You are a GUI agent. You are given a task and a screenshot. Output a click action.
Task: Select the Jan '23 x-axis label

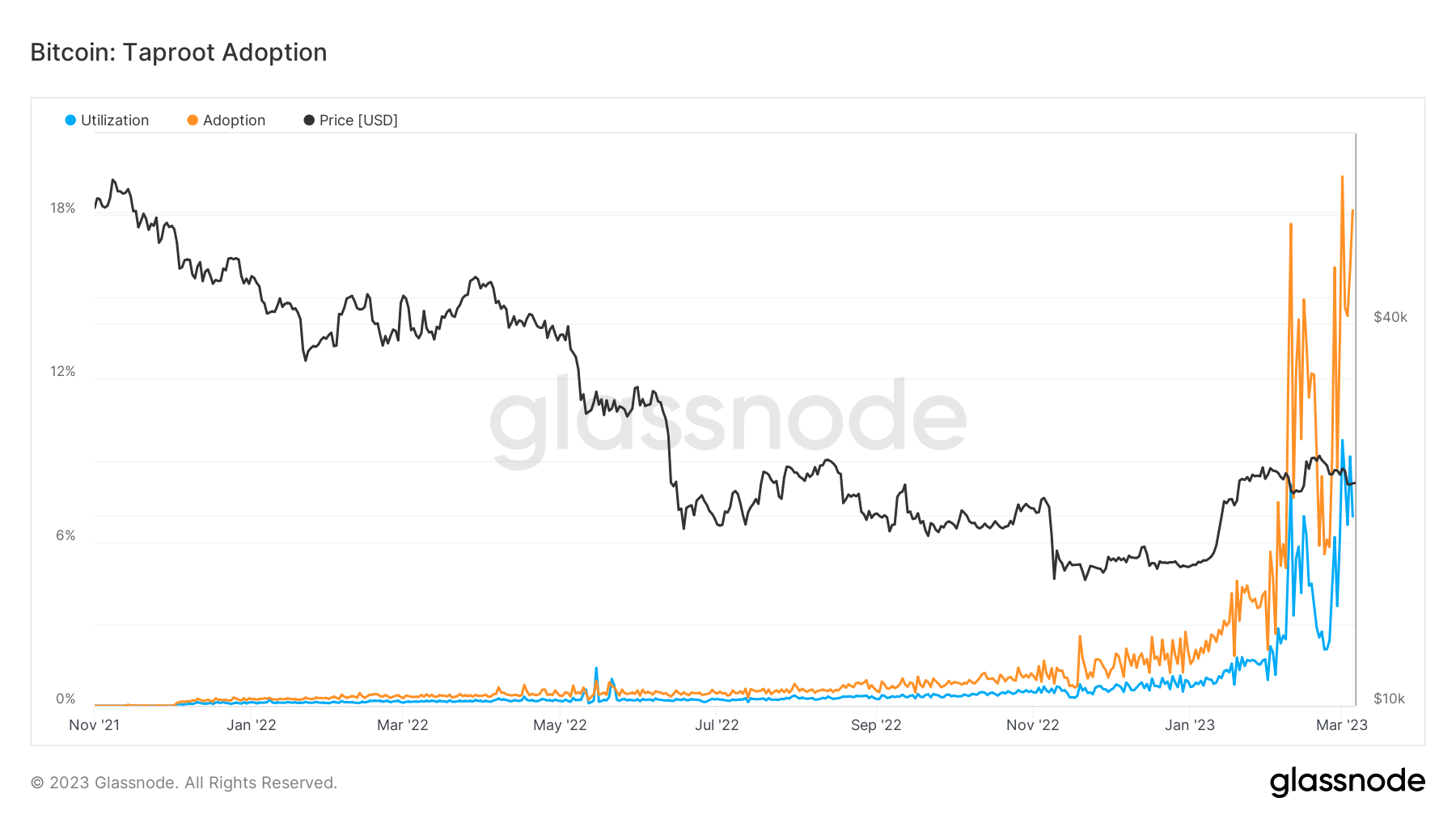[1190, 725]
